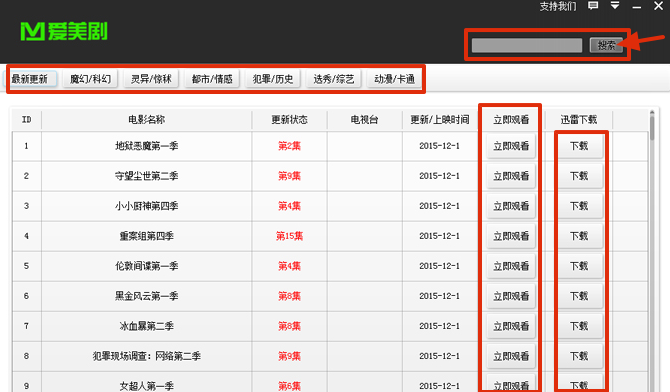Open the 选秀/综艺 category tab
670x392 pixels.
point(334,79)
